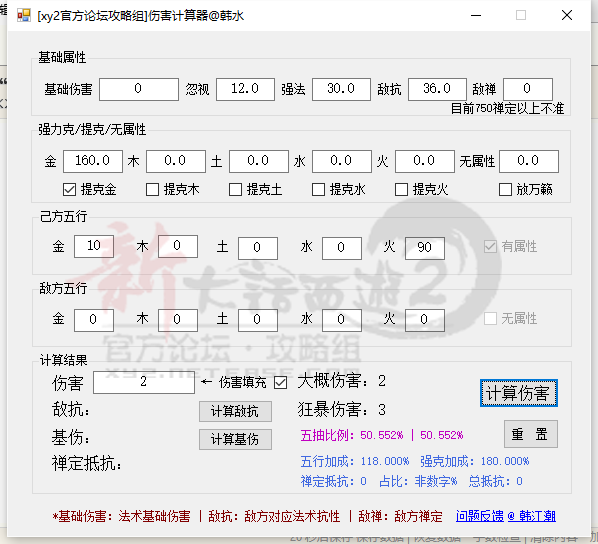Focus the 基础伤害 input field

coord(139,89)
